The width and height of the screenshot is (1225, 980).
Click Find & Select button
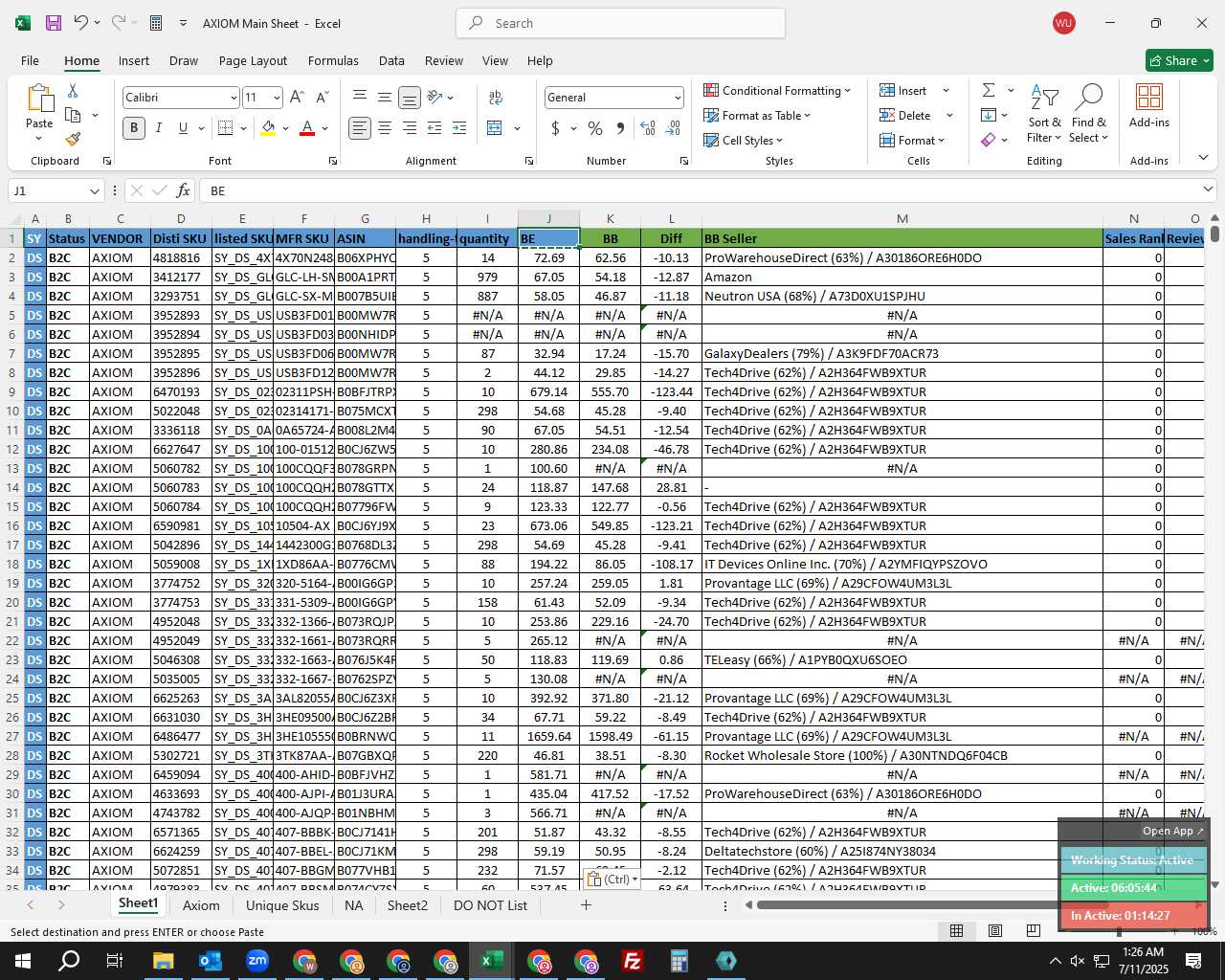coord(1089,113)
